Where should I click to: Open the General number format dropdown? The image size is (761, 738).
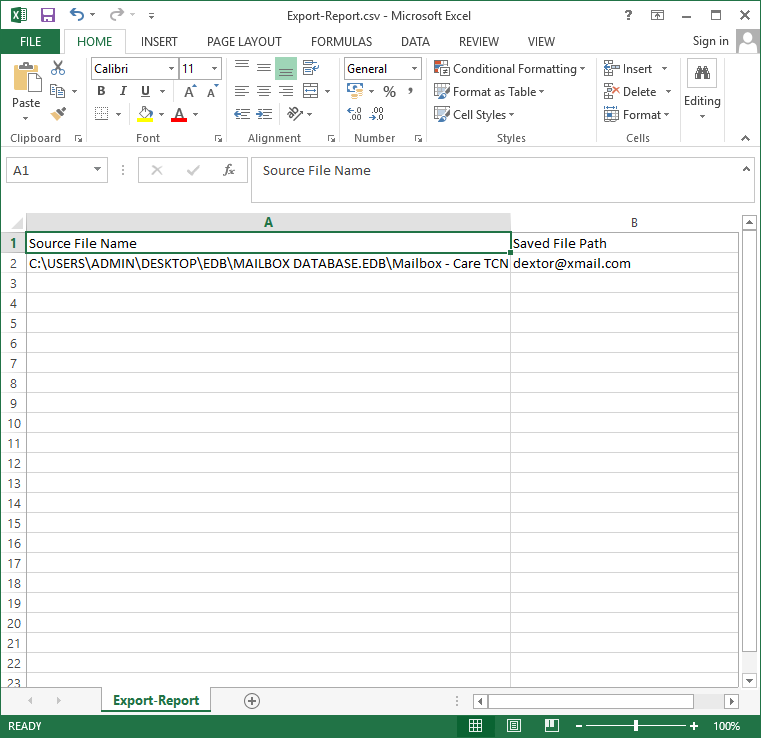[414, 68]
